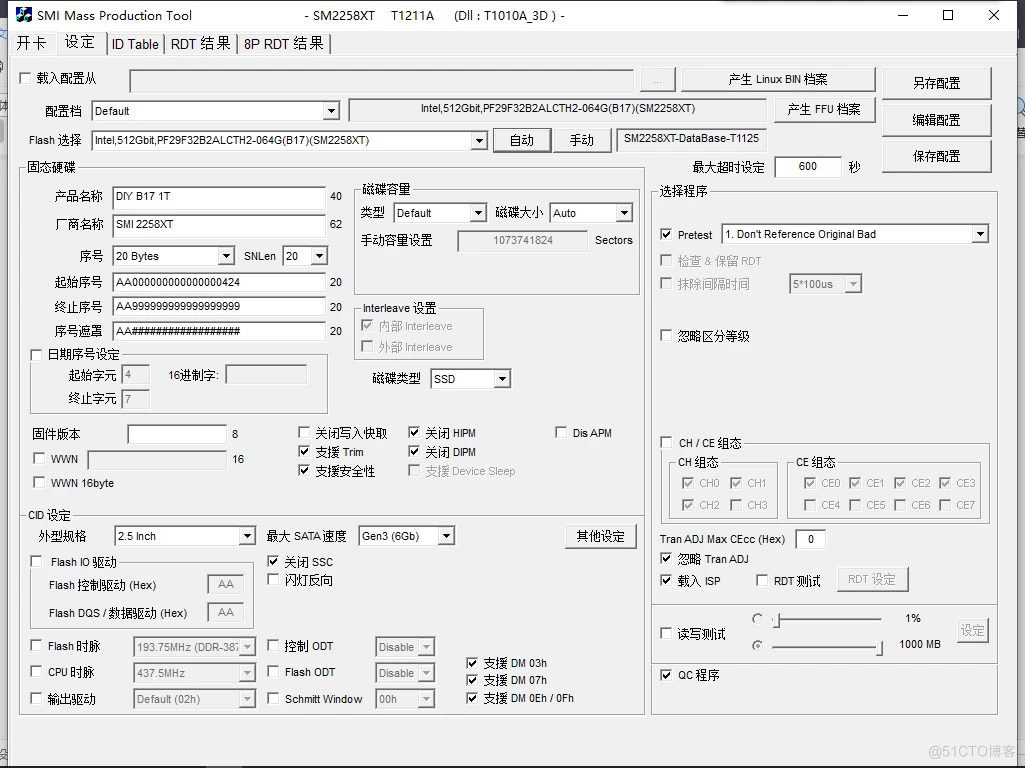The width and height of the screenshot is (1025, 768).
Task: Open the RDT 结果 tab
Action: (x=201, y=44)
